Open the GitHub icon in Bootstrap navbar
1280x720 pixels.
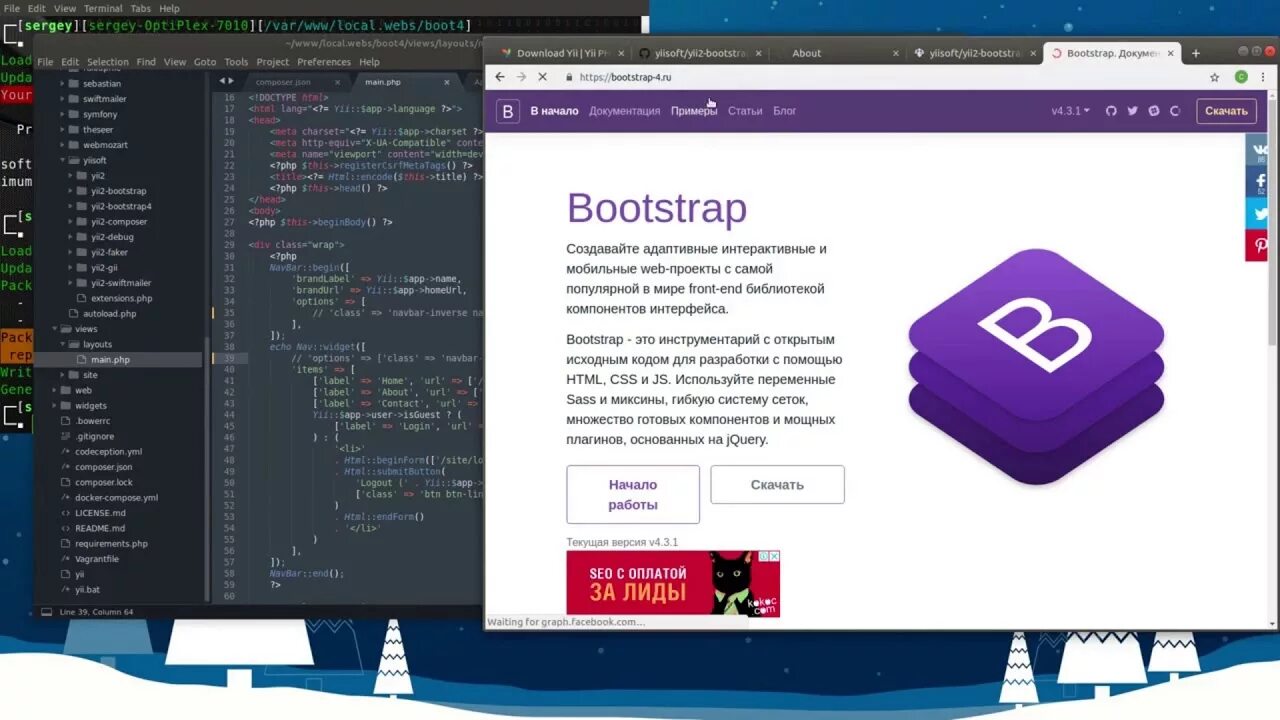pos(1111,111)
